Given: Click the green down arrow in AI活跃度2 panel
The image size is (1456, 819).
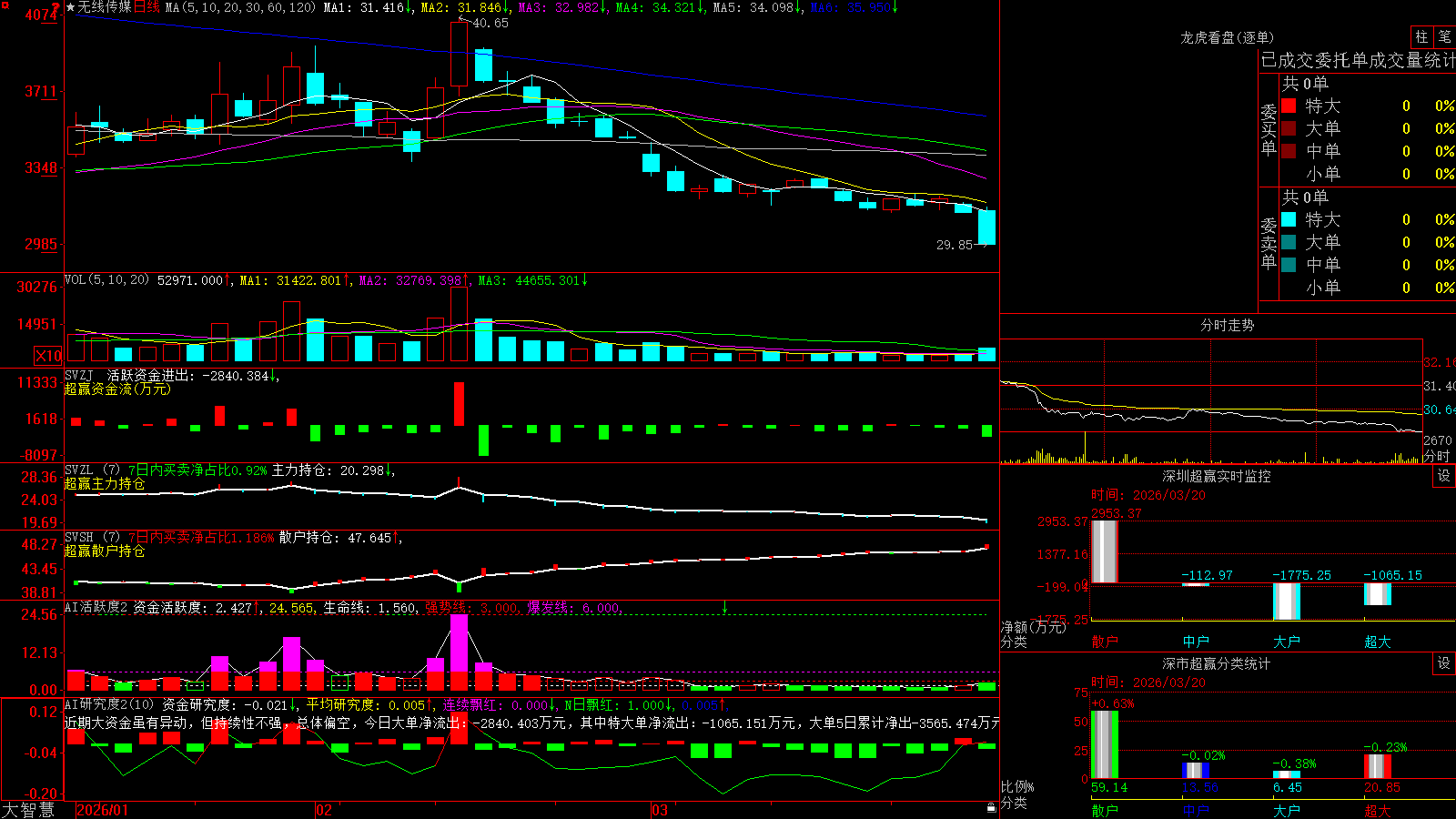Looking at the screenshot, I should pyautogui.click(x=724, y=607).
